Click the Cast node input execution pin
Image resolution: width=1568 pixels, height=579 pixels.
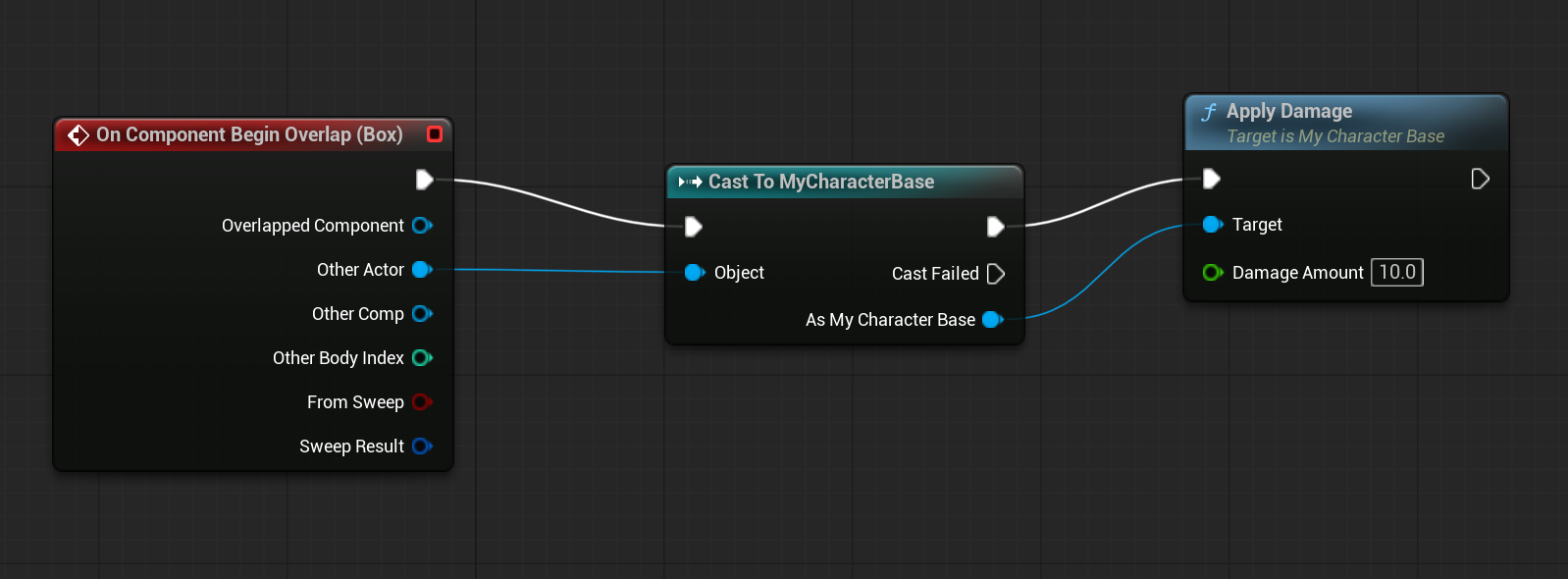click(694, 227)
